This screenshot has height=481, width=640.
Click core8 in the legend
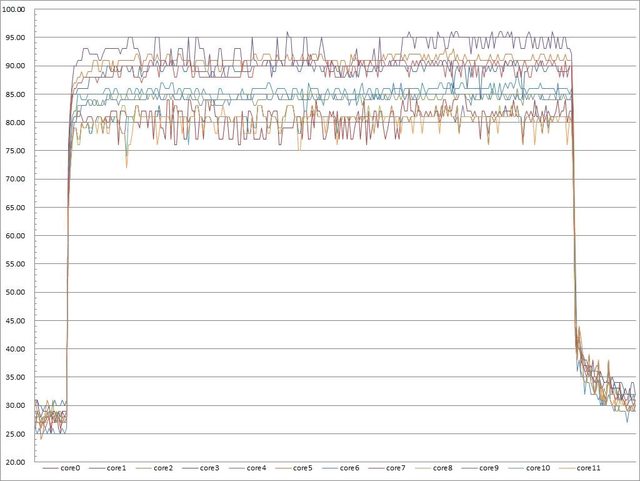[443, 467]
